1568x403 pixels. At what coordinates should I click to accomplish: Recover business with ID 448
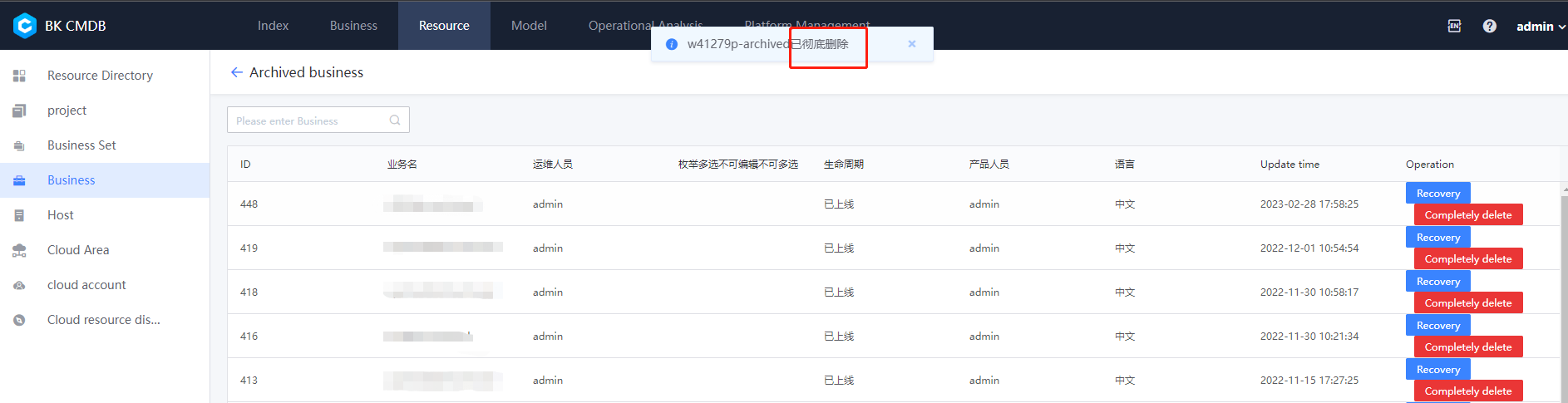pyautogui.click(x=1438, y=193)
